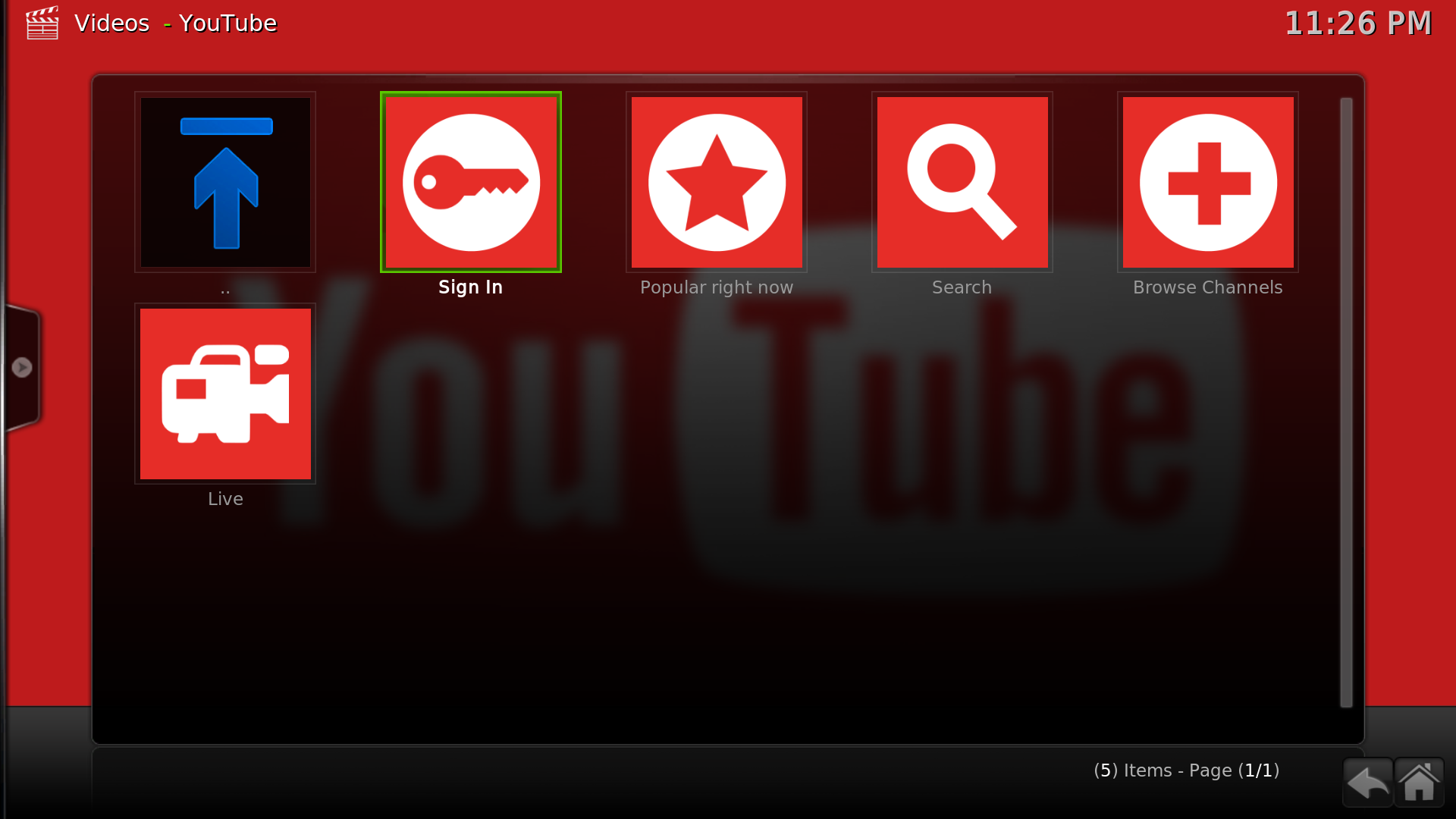Open the Sign In key icon
Screen dimensions: 1456x819
[x=471, y=182]
